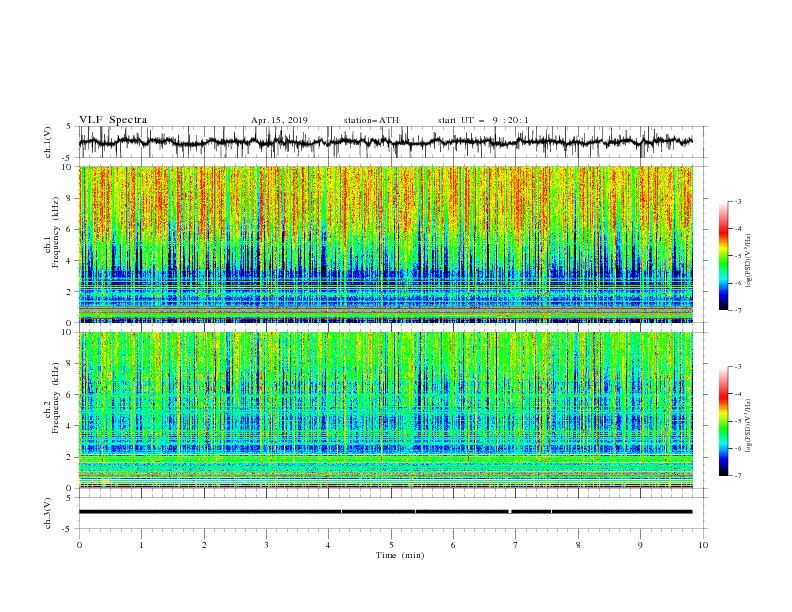Click time-axis tick label 3
The image size is (792, 612).
tap(266, 545)
